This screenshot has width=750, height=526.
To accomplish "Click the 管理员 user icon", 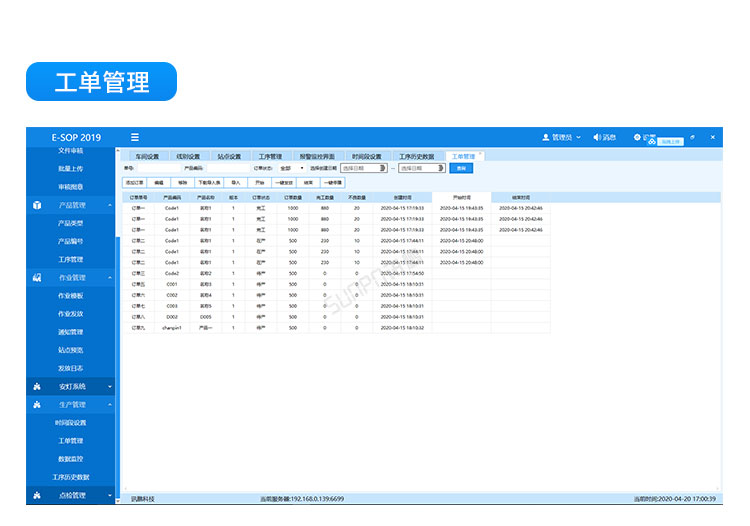I will click(x=545, y=137).
